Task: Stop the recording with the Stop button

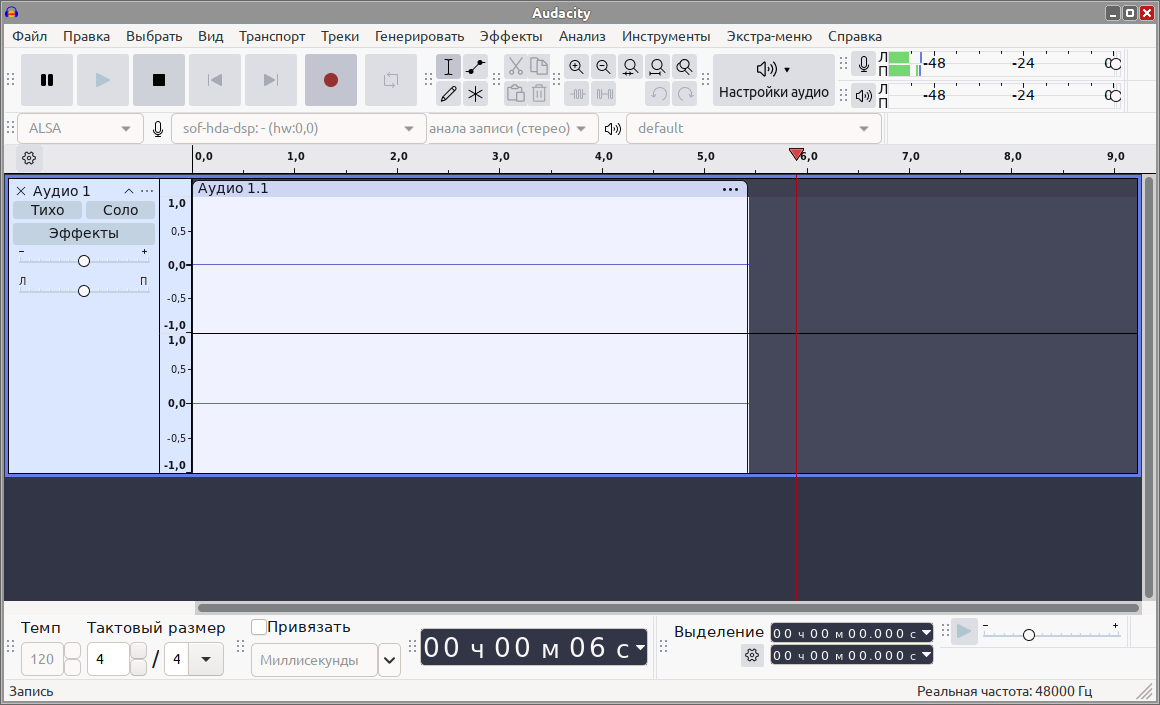Action: click(x=159, y=80)
